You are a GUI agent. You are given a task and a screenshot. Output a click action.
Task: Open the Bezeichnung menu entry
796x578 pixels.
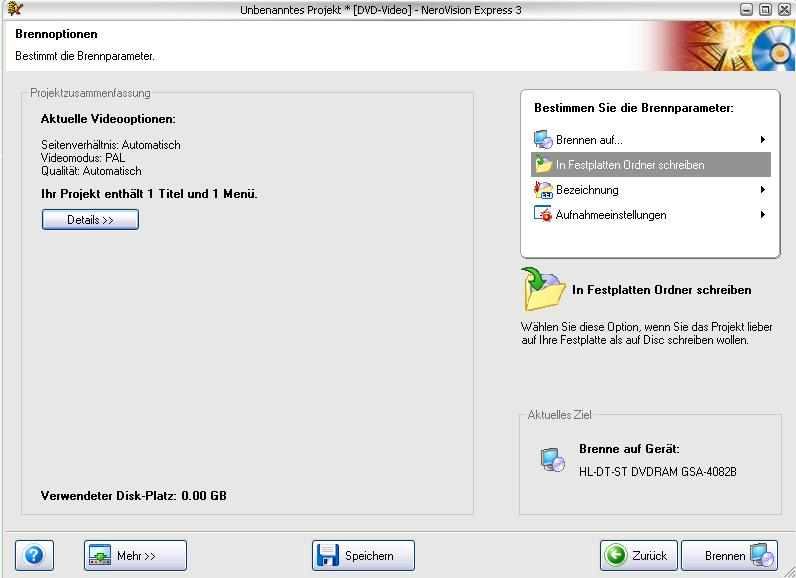pos(651,190)
